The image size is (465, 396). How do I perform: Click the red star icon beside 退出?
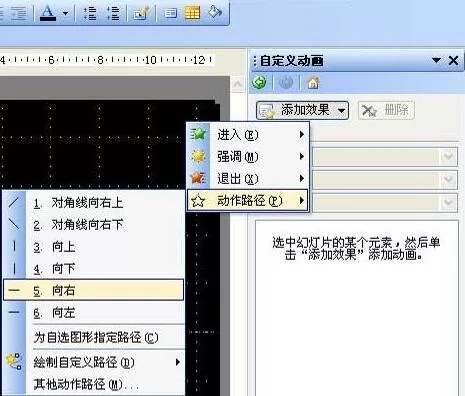198,178
